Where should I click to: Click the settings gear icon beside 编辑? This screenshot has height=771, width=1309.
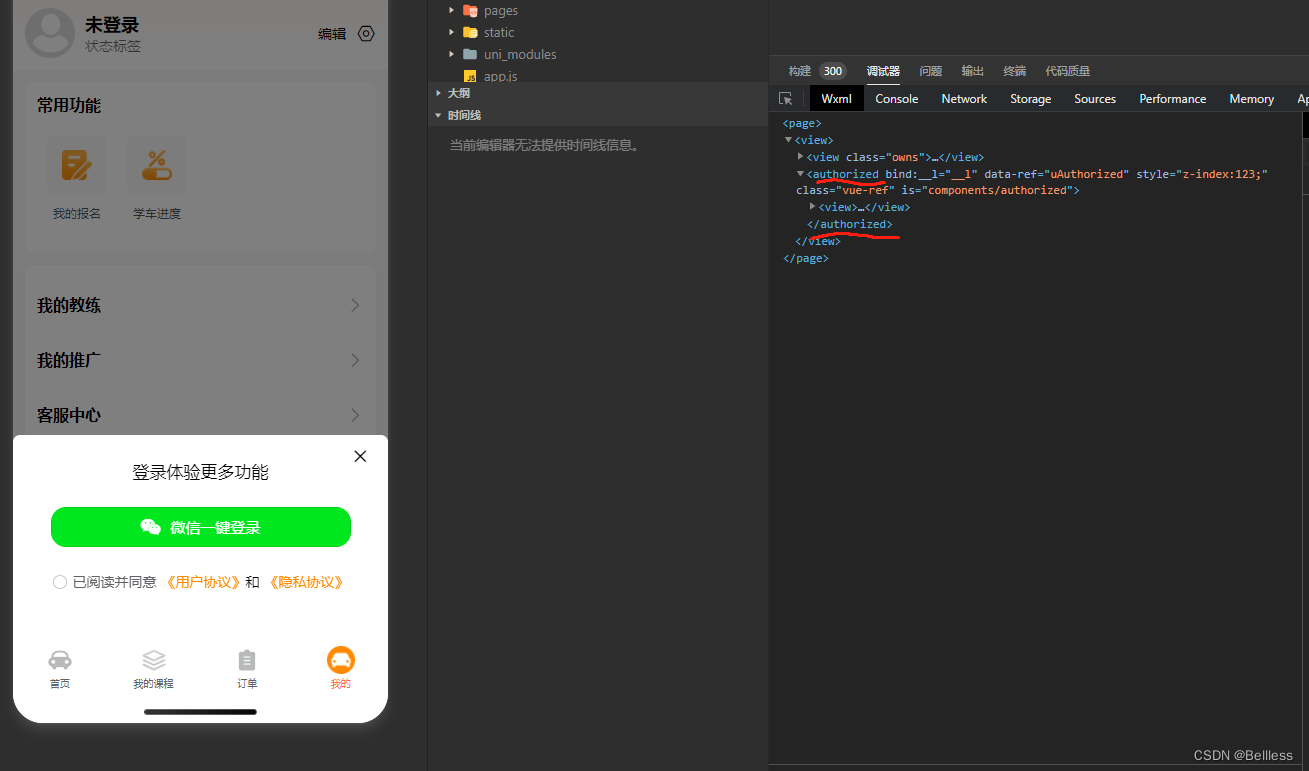click(366, 33)
